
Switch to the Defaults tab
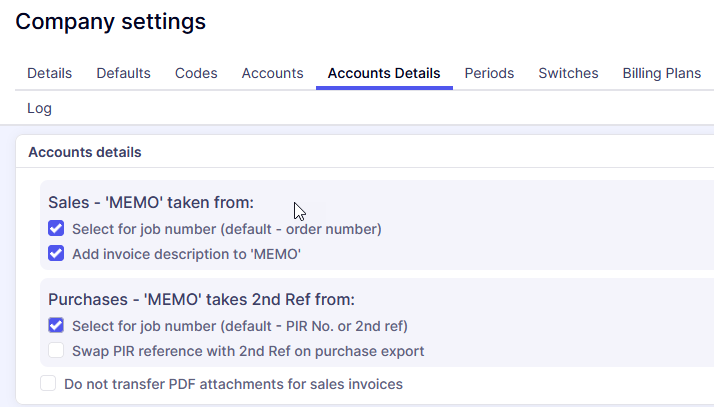pos(123,73)
